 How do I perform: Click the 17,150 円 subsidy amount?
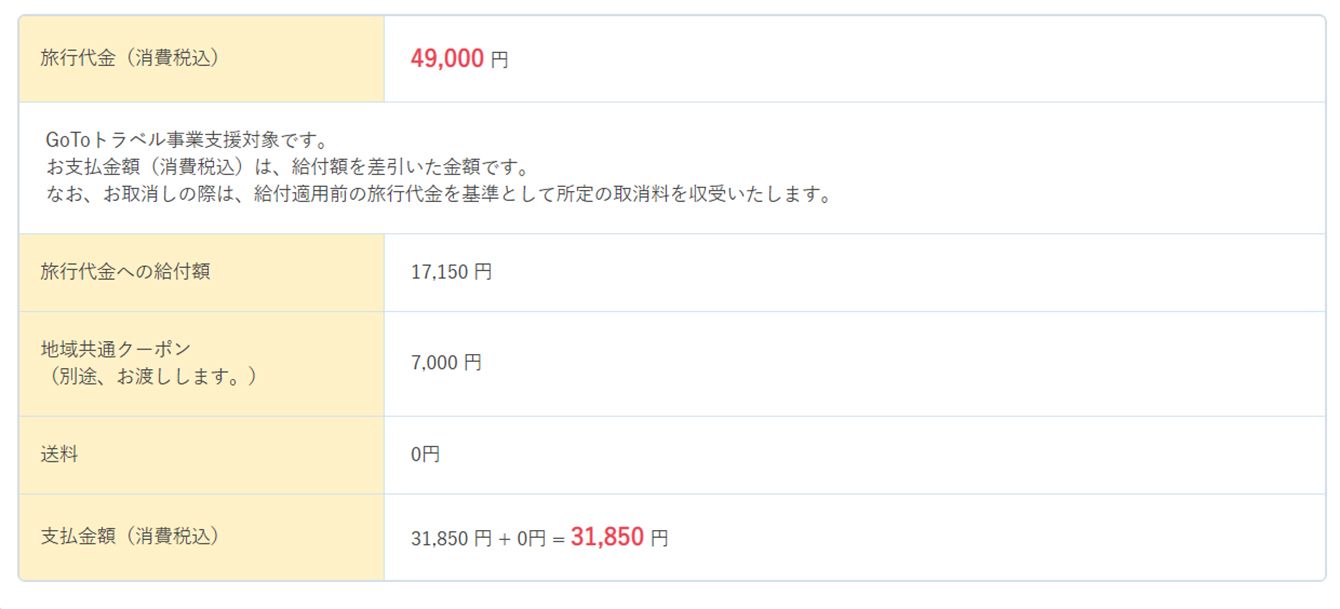[x=451, y=272]
